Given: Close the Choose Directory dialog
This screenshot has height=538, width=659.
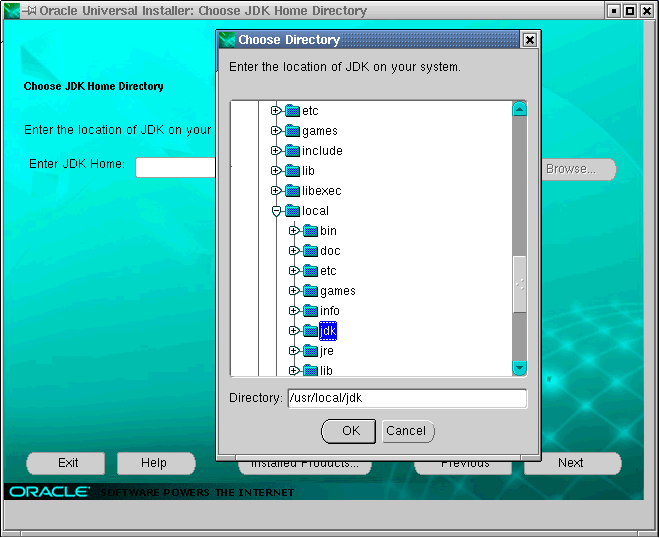Looking at the screenshot, I should pos(530,40).
